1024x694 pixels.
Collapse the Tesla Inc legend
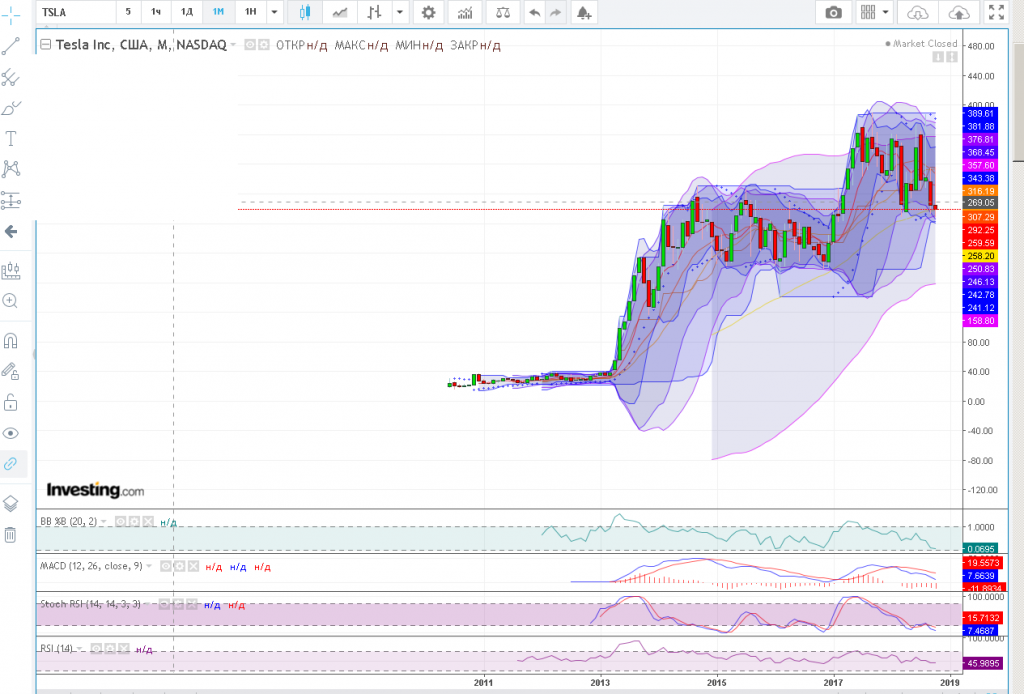(46, 45)
